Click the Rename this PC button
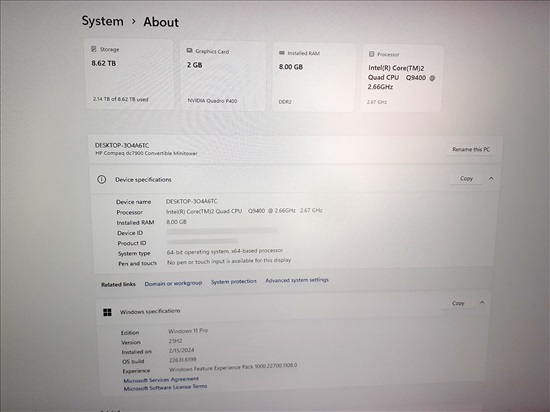This screenshot has height=412, width=550. pos(471,149)
